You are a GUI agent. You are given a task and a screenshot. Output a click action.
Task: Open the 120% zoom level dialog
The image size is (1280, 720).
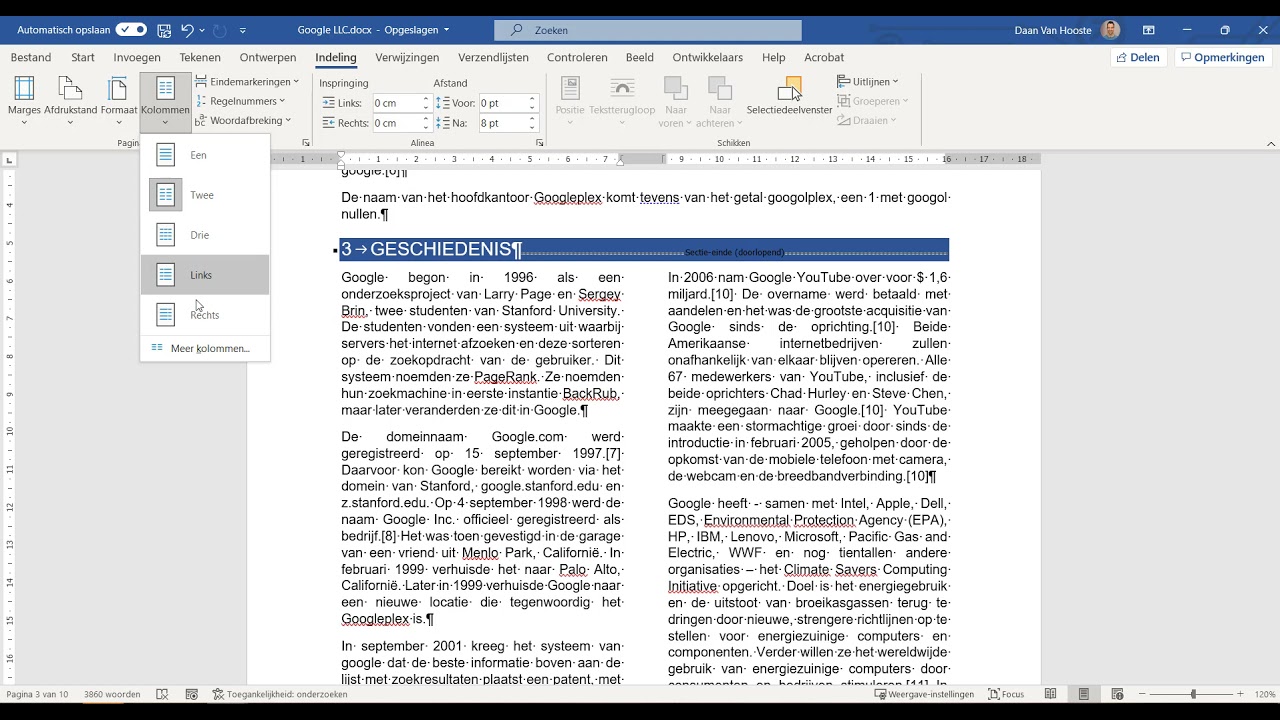[1263, 694]
